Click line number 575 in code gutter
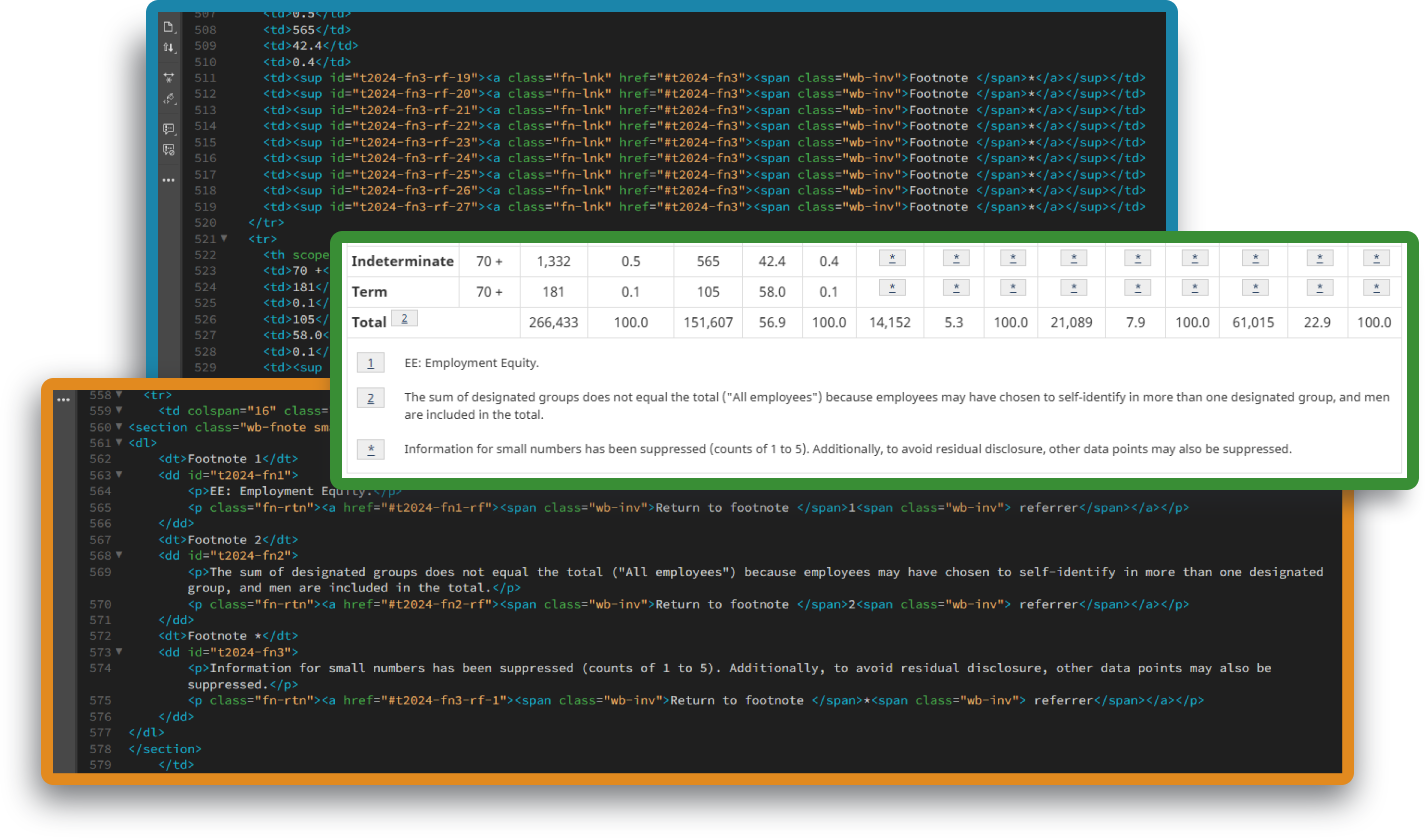Viewport: 1425px width, 838px height. pyautogui.click(x=100, y=701)
